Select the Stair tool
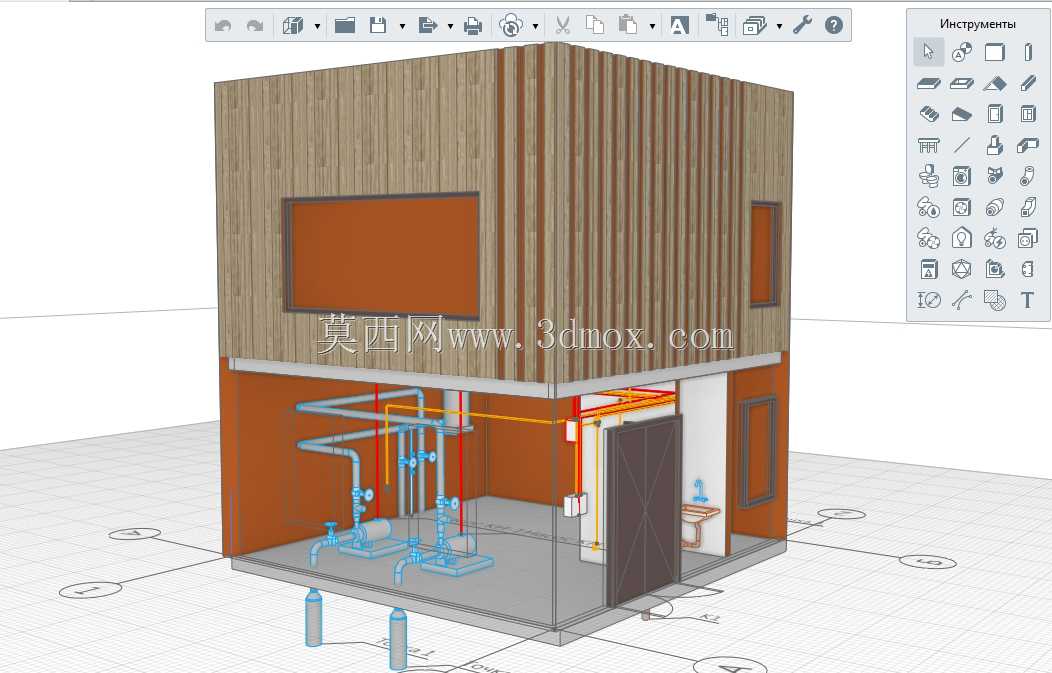This screenshot has width=1052, height=673. click(x=929, y=114)
